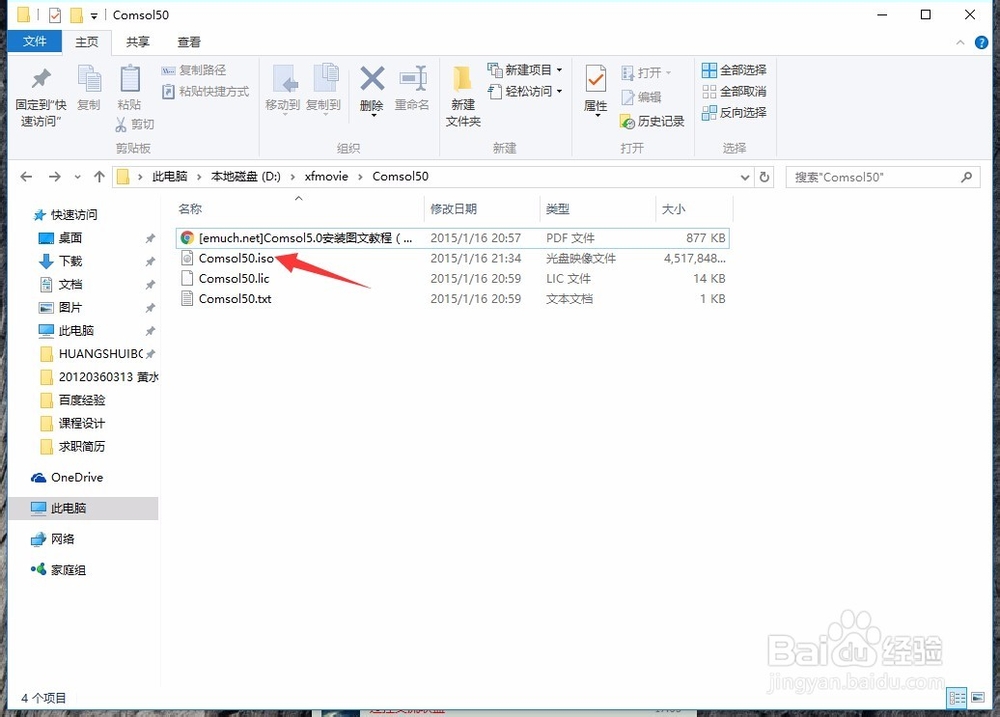This screenshot has width=1000, height=717.
Task: Click the Copy (复制) ribbon icon
Action: pyautogui.click(x=89, y=87)
